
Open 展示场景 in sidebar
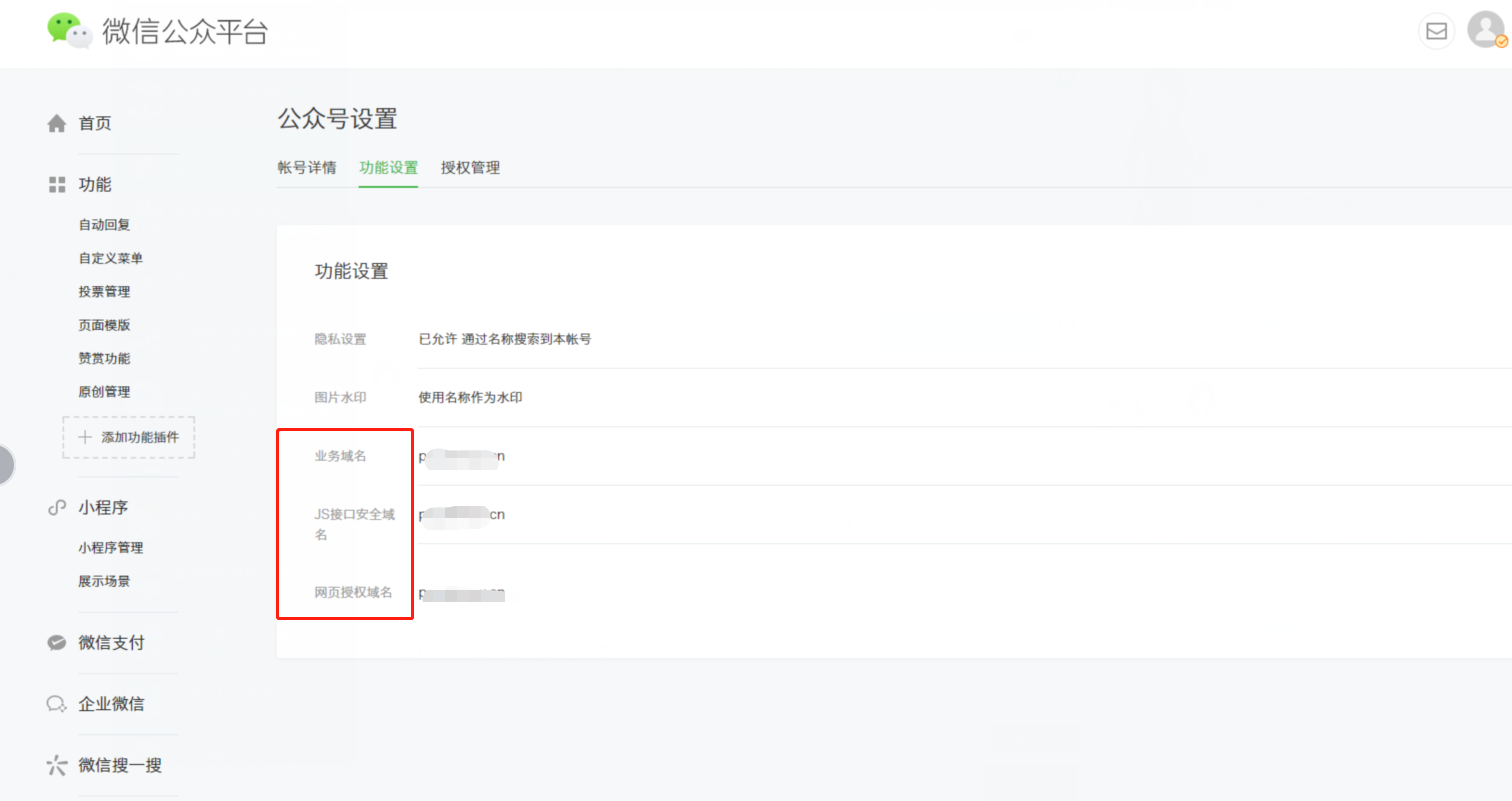pos(104,581)
